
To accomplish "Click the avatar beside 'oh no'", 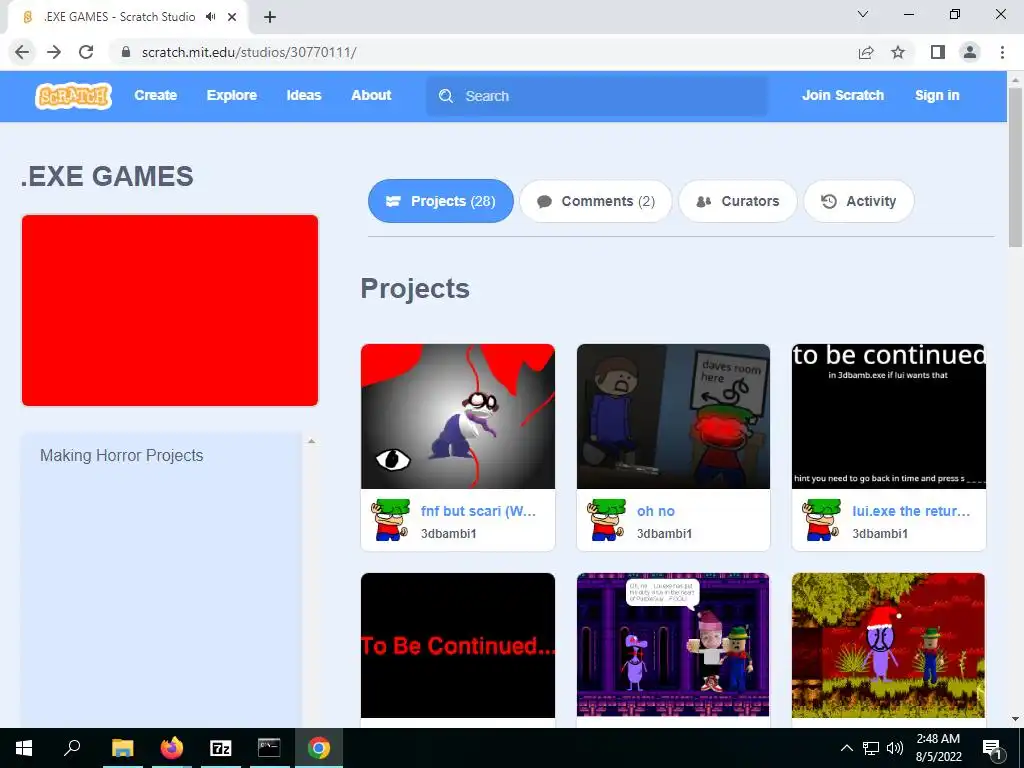I will (607, 520).
